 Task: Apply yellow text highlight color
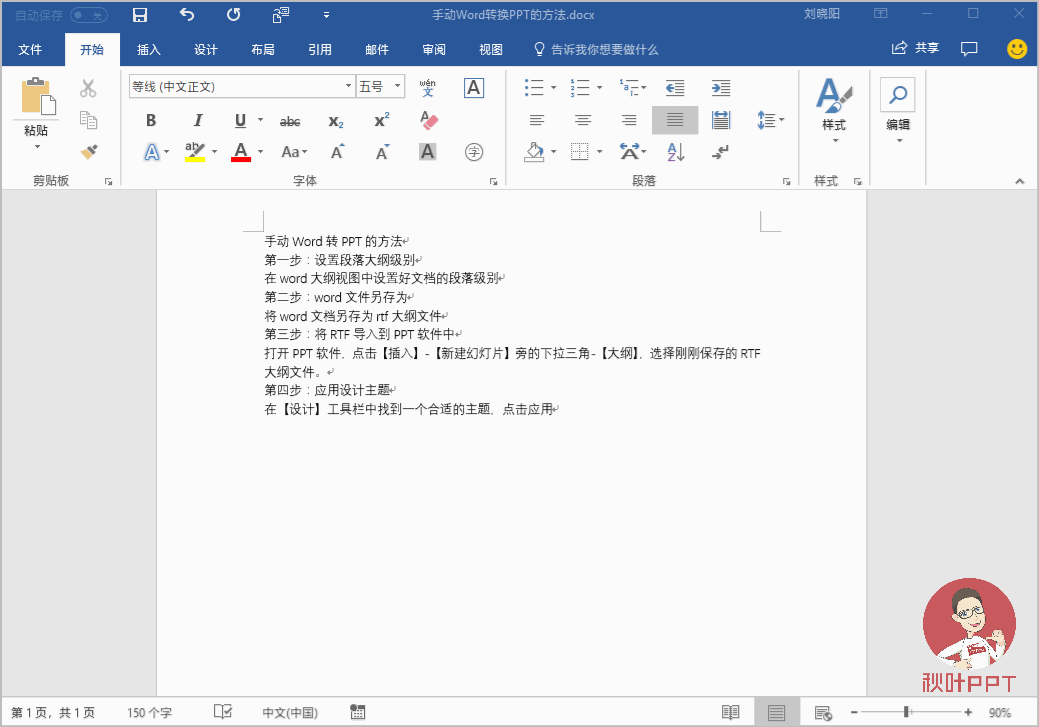(195, 152)
